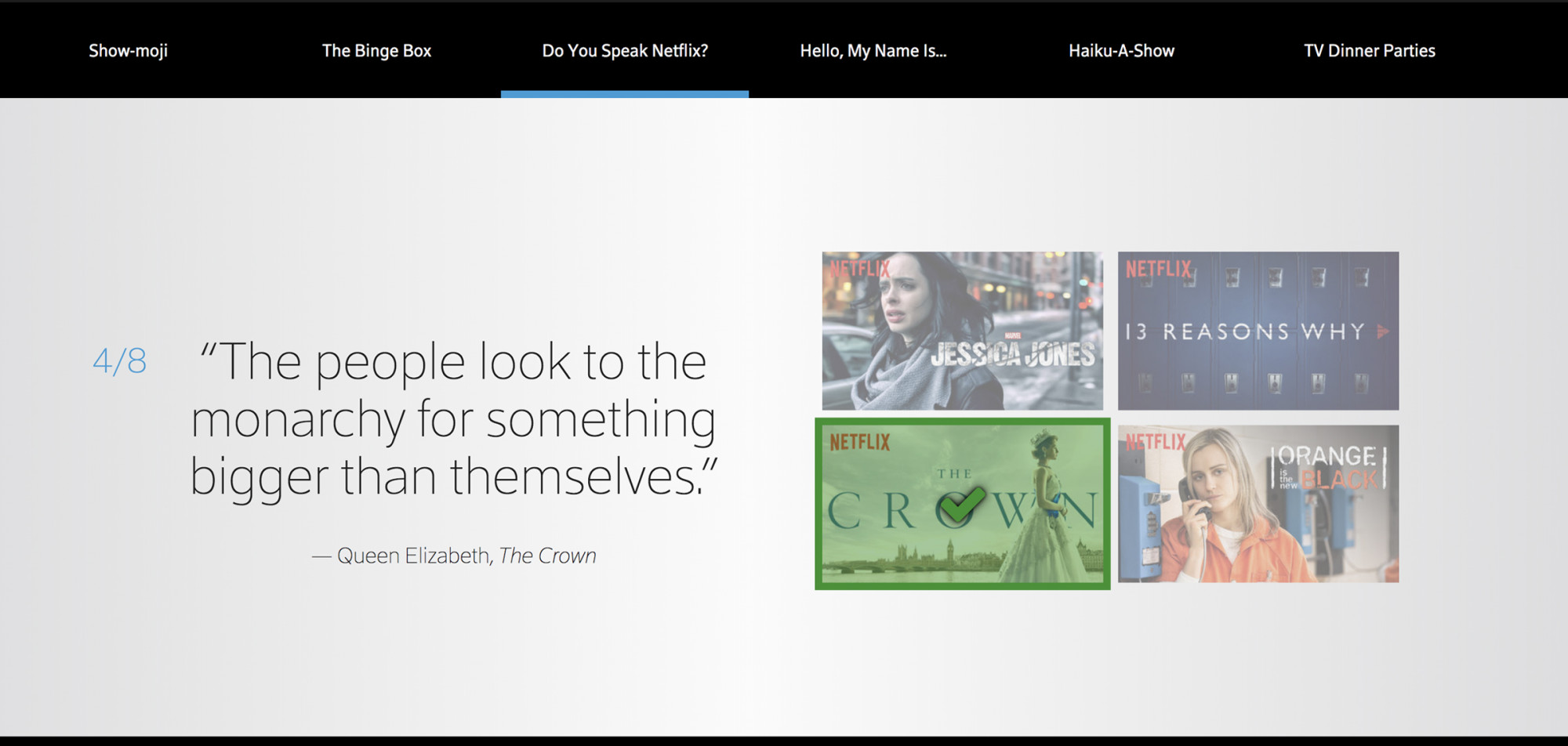
Task: Click the Netflix logo on 13 Reasons Why
Action: click(1158, 270)
